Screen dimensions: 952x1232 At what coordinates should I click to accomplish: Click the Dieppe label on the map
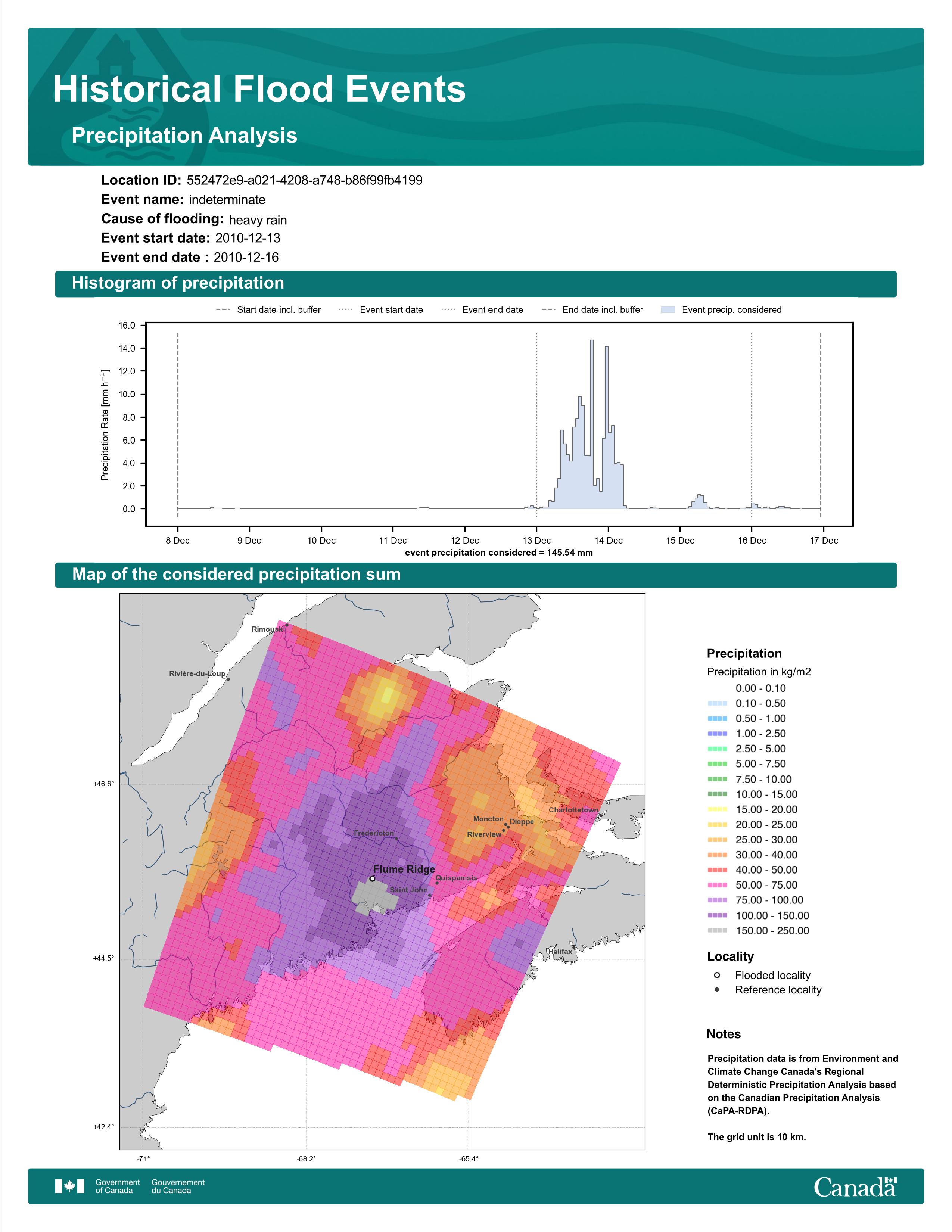522,822
